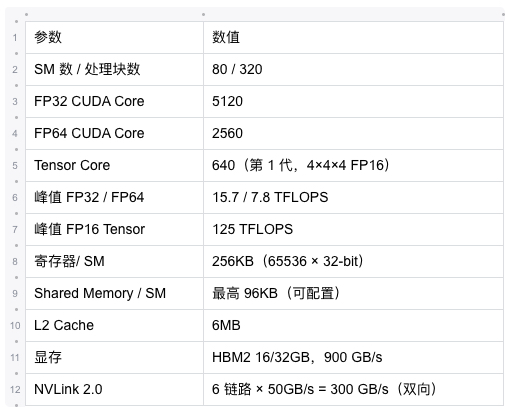Select row number 5 header
The image size is (508, 411).
click(15, 166)
